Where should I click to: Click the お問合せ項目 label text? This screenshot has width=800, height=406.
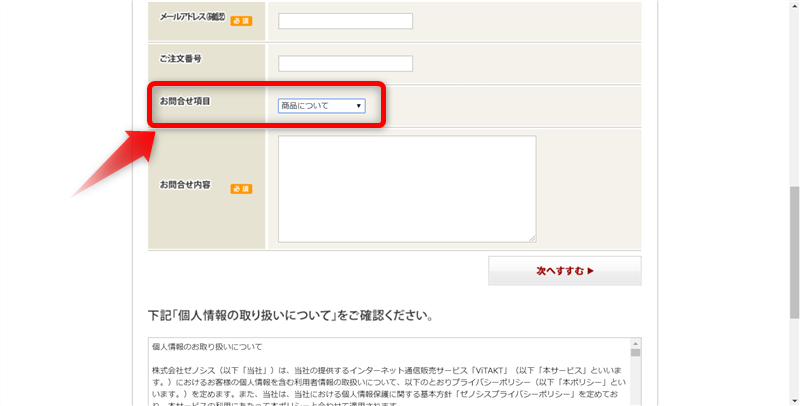pyautogui.click(x=185, y=101)
